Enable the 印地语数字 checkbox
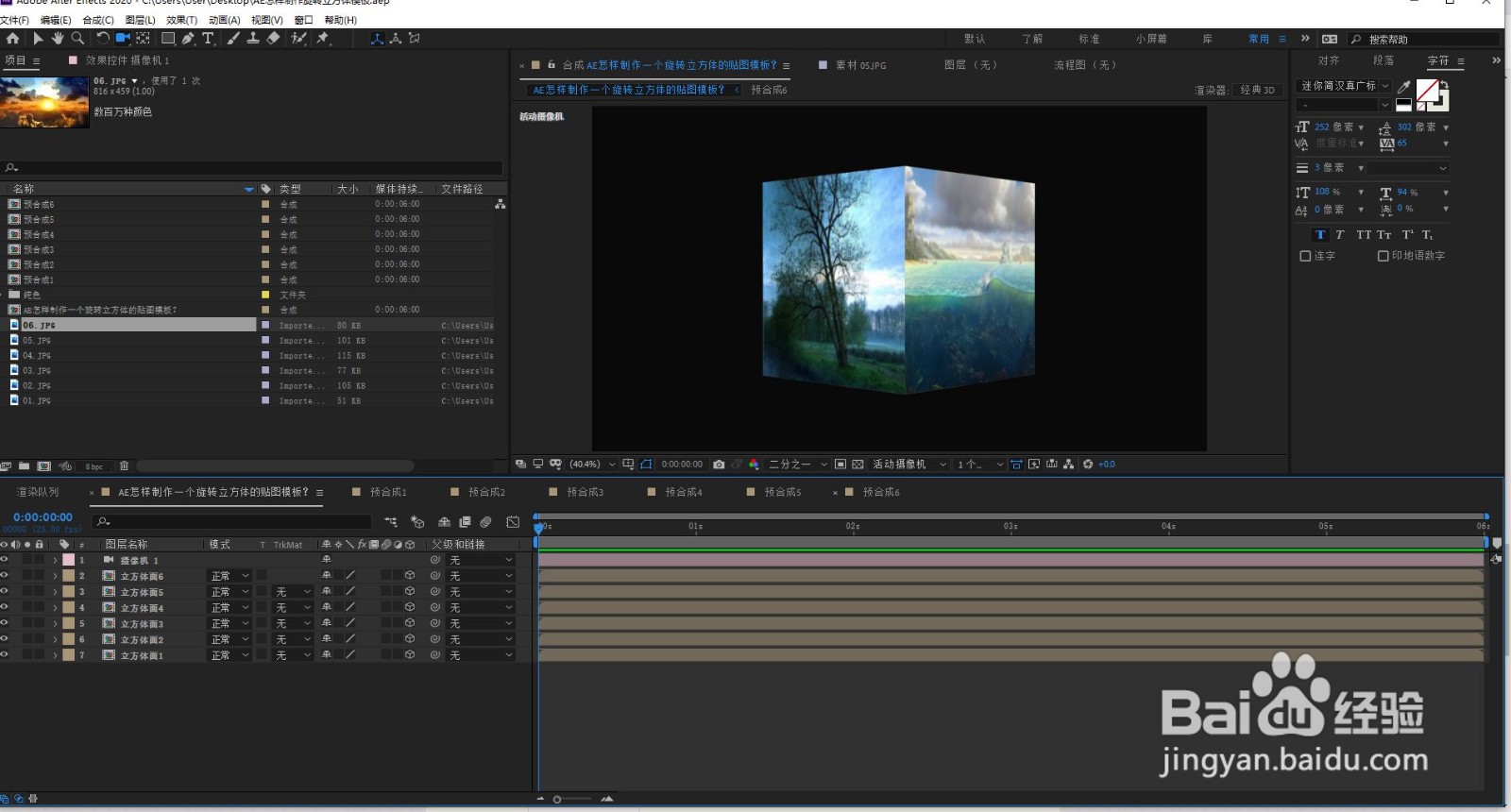The image size is (1511, 812). click(1383, 256)
